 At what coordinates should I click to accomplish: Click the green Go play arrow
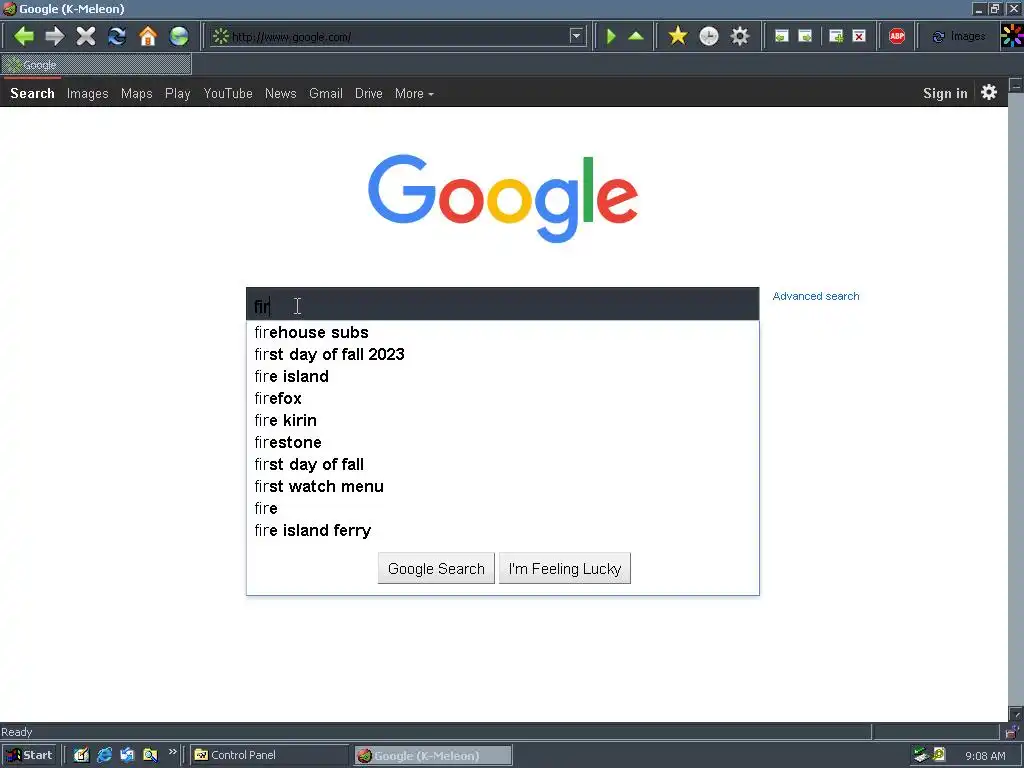[x=611, y=36]
